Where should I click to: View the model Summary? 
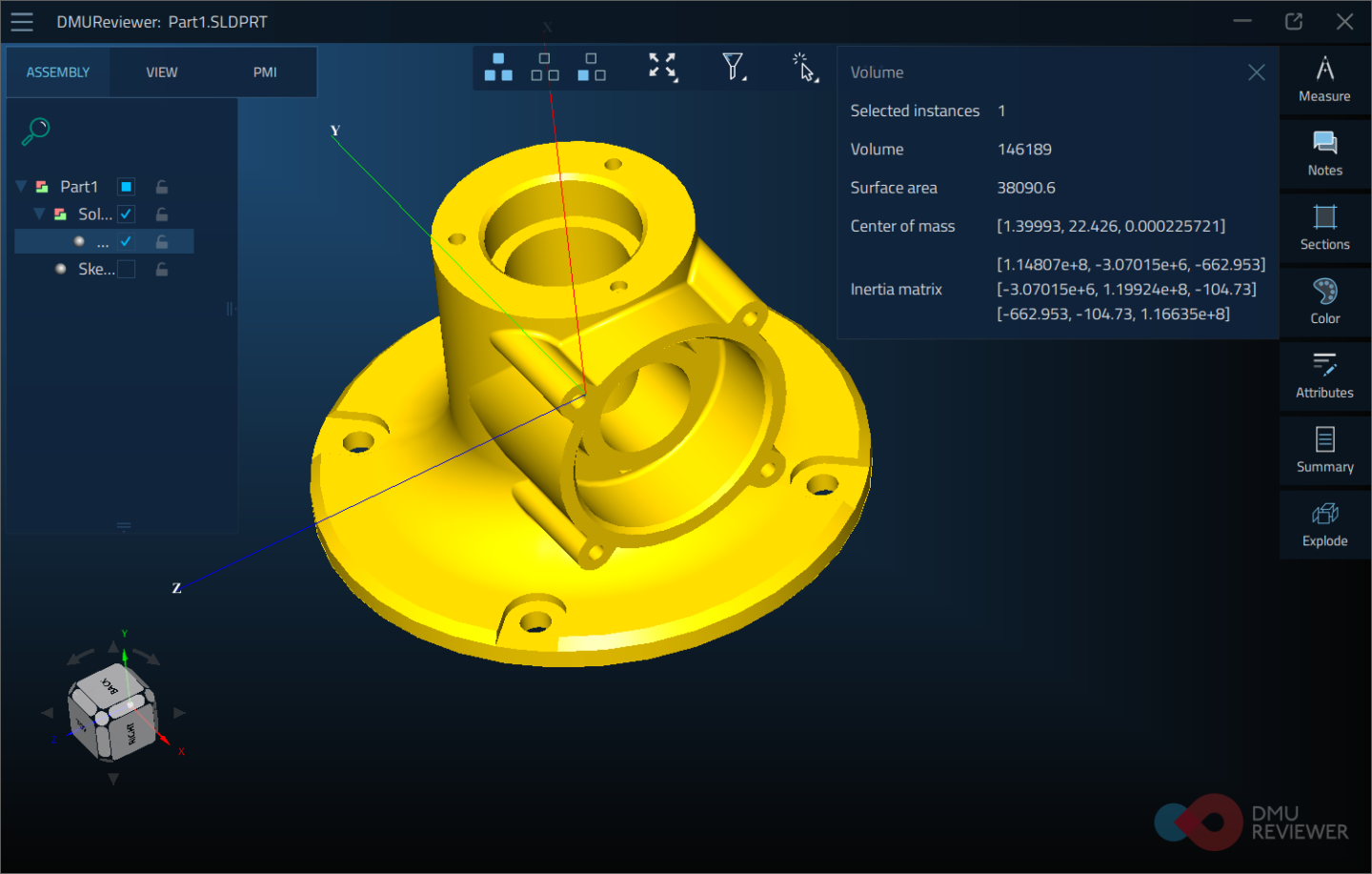tap(1324, 450)
